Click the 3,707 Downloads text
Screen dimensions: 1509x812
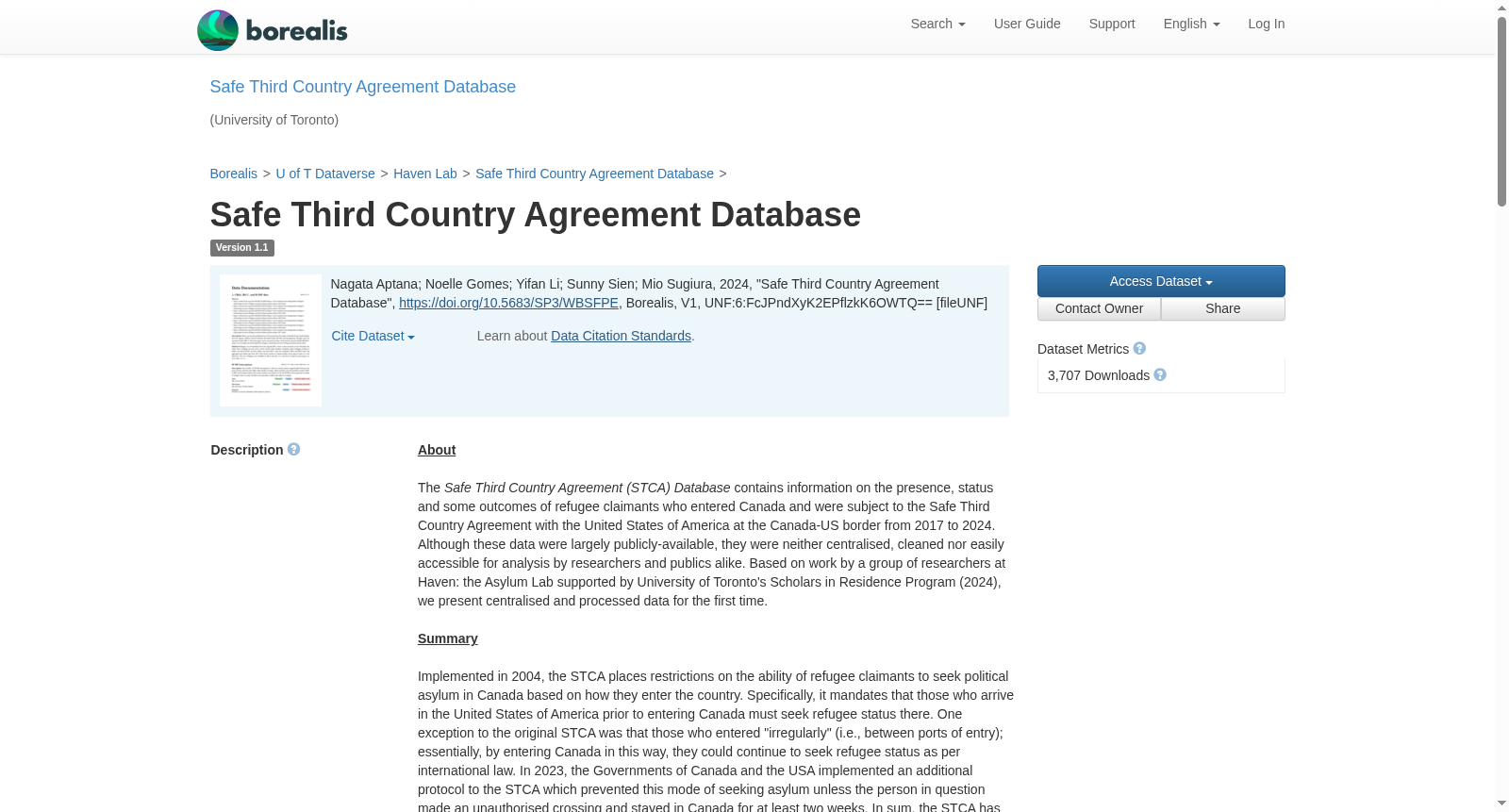coord(1099,375)
